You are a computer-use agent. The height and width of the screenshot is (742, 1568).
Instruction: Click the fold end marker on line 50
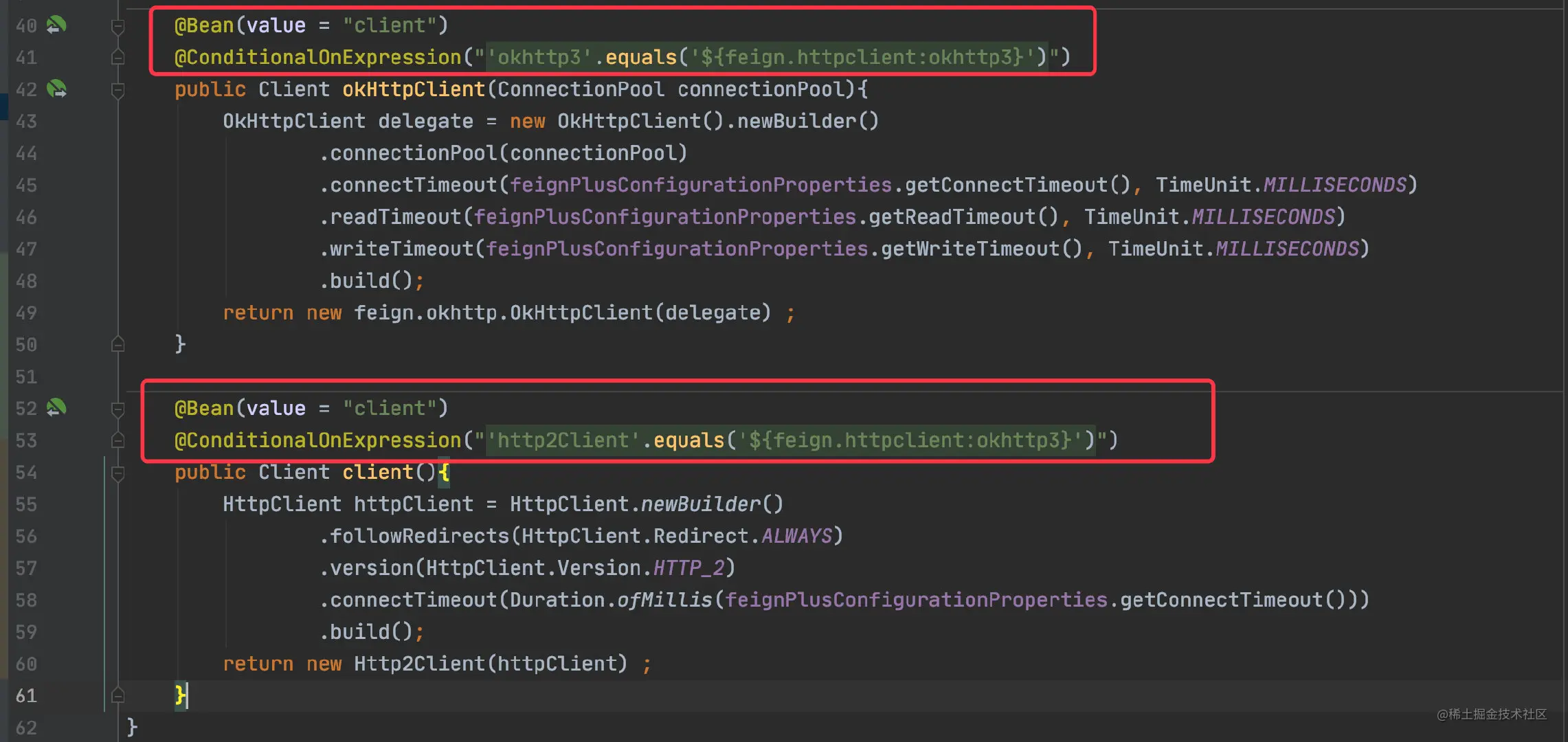(x=117, y=344)
